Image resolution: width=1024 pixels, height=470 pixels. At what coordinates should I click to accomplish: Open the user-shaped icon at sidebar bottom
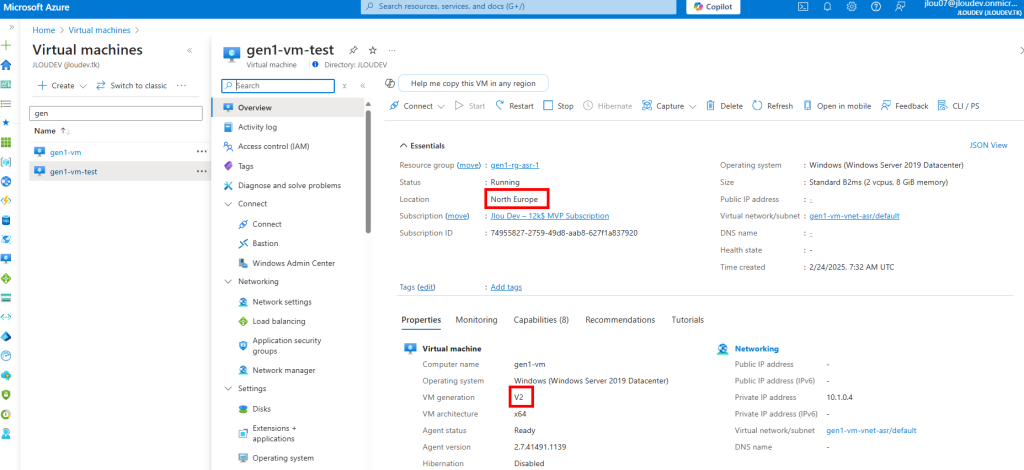pos(7,433)
